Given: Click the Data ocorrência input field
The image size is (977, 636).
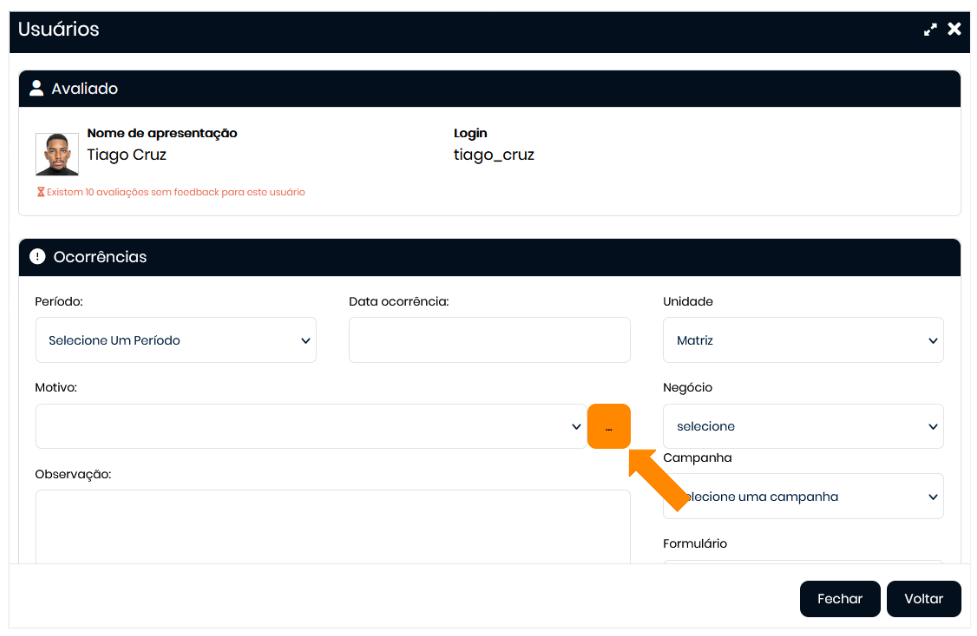Looking at the screenshot, I should pyautogui.click(x=489, y=341).
